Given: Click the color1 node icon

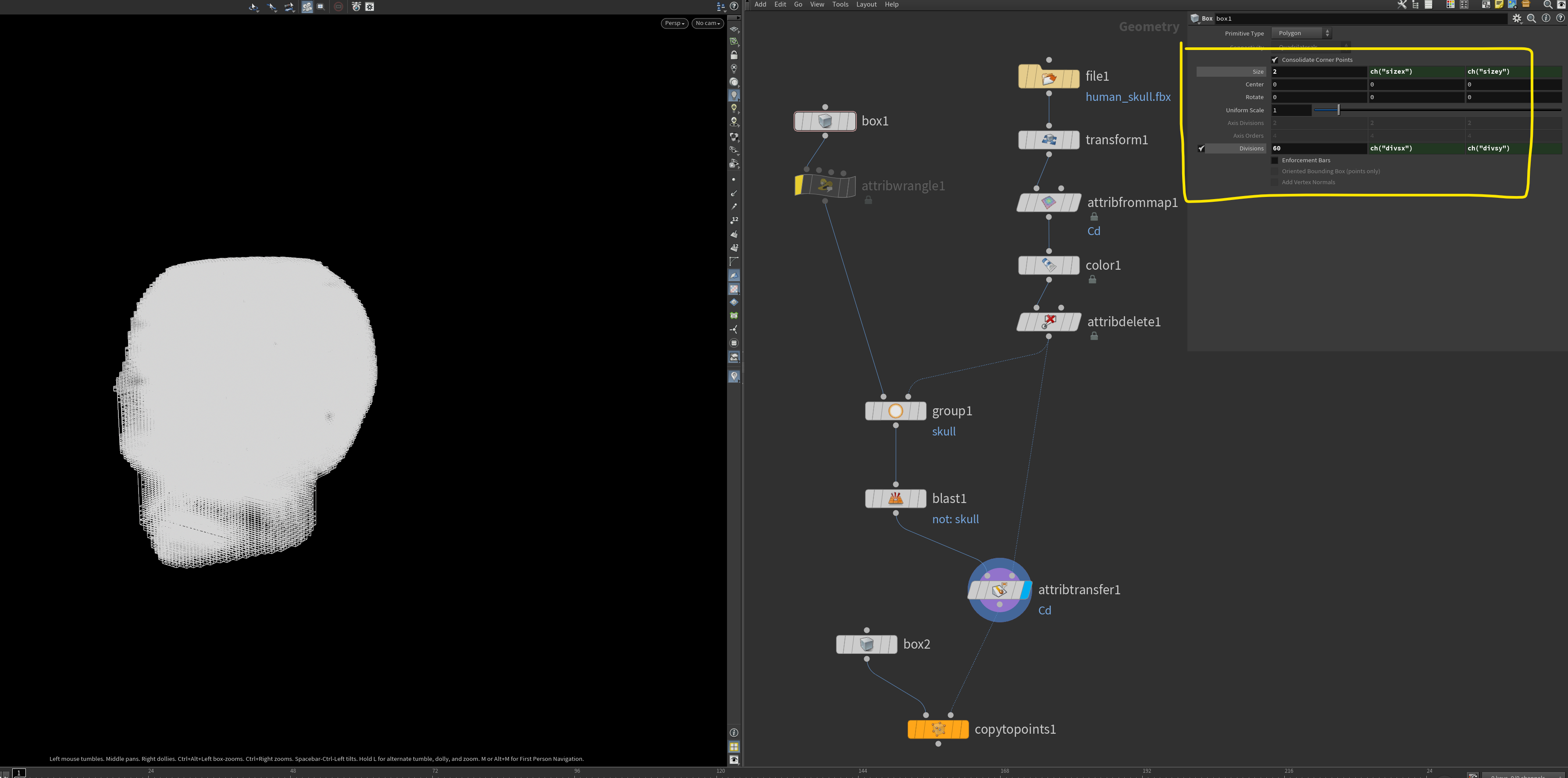Looking at the screenshot, I should click(x=1048, y=265).
